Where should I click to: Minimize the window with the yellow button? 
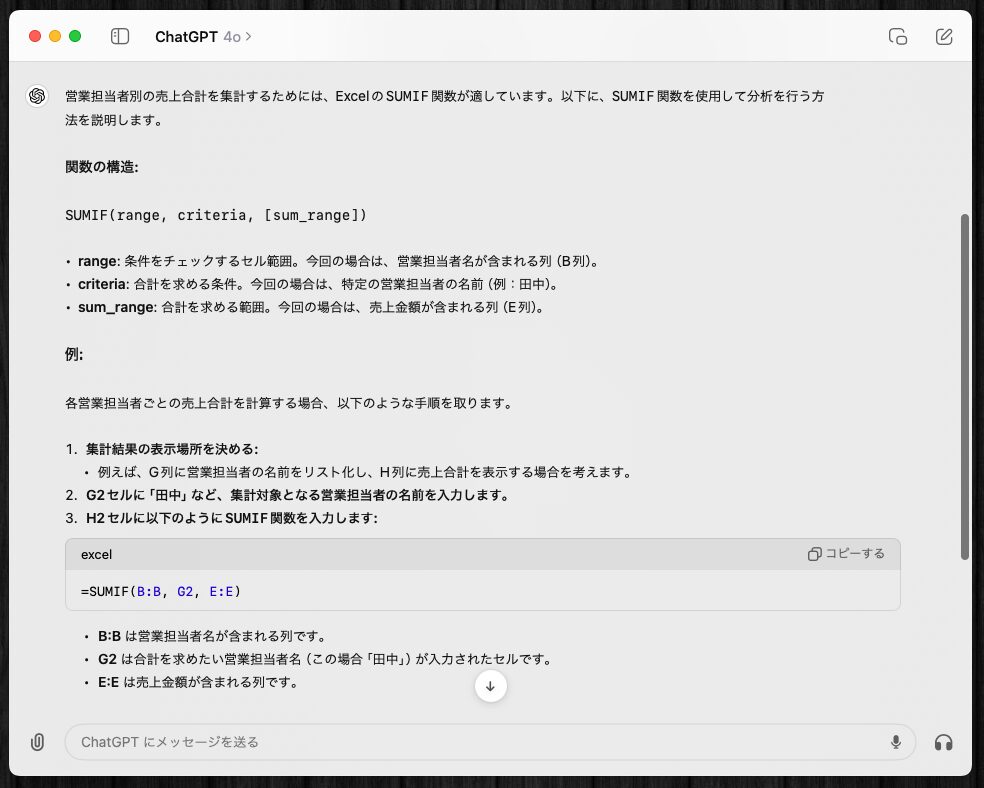tap(55, 37)
